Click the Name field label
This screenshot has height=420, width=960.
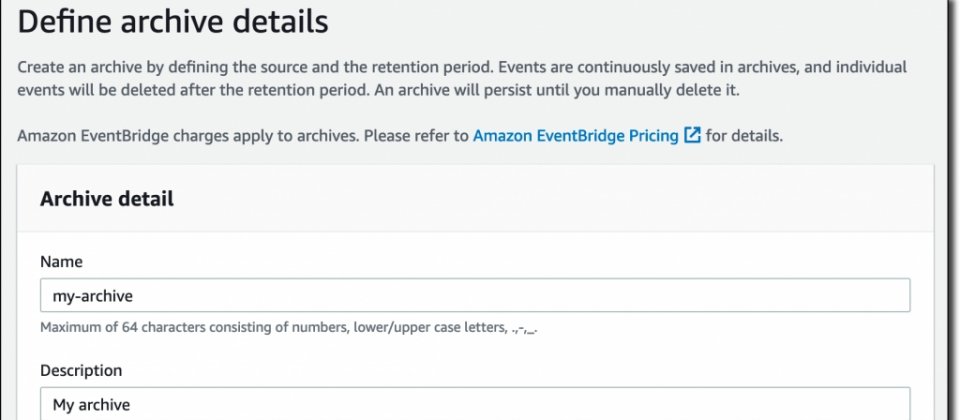[61, 262]
